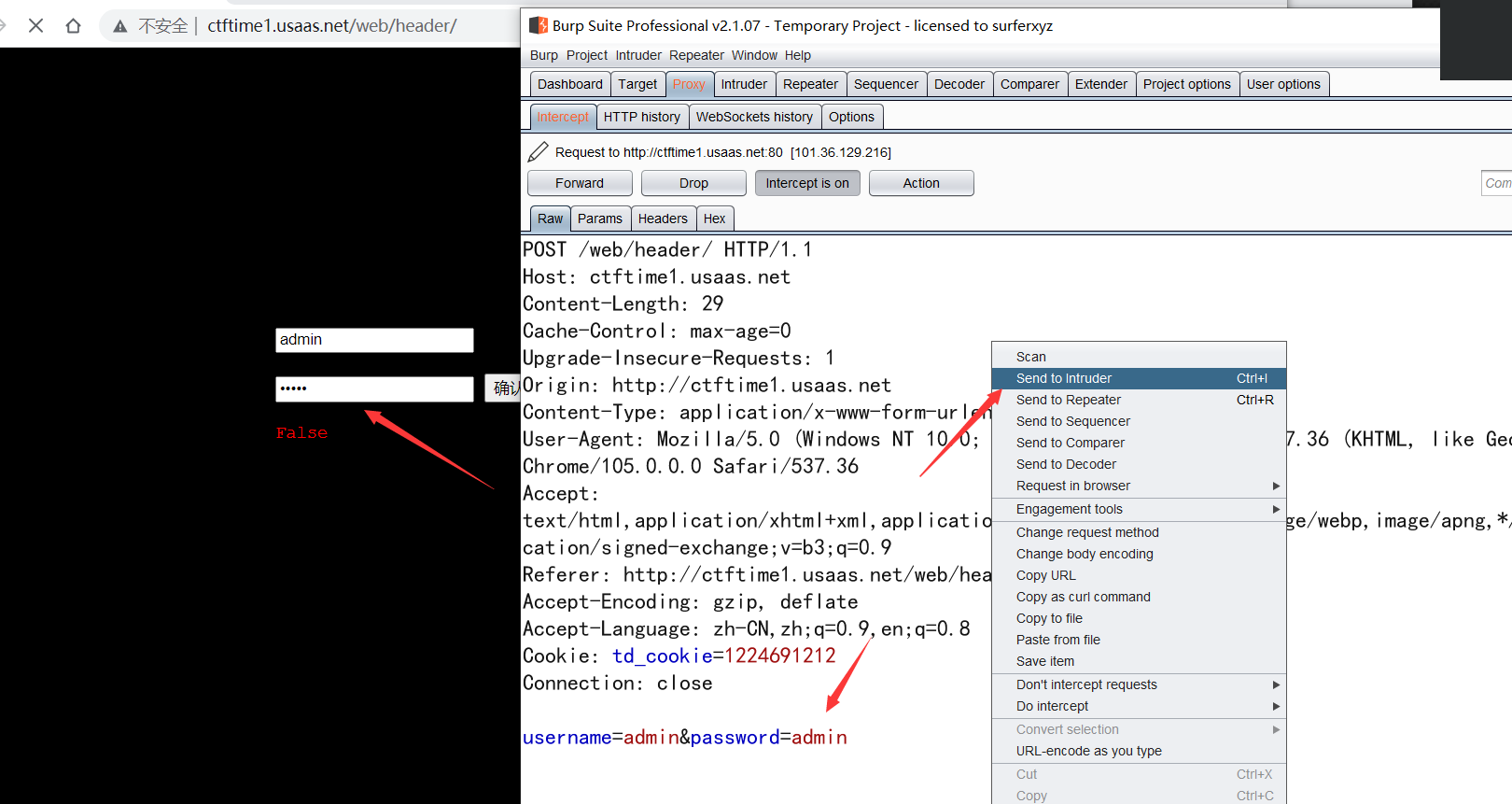This screenshot has width=1512, height=804.
Task: Click the username field containing admin
Action: pyautogui.click(x=374, y=340)
